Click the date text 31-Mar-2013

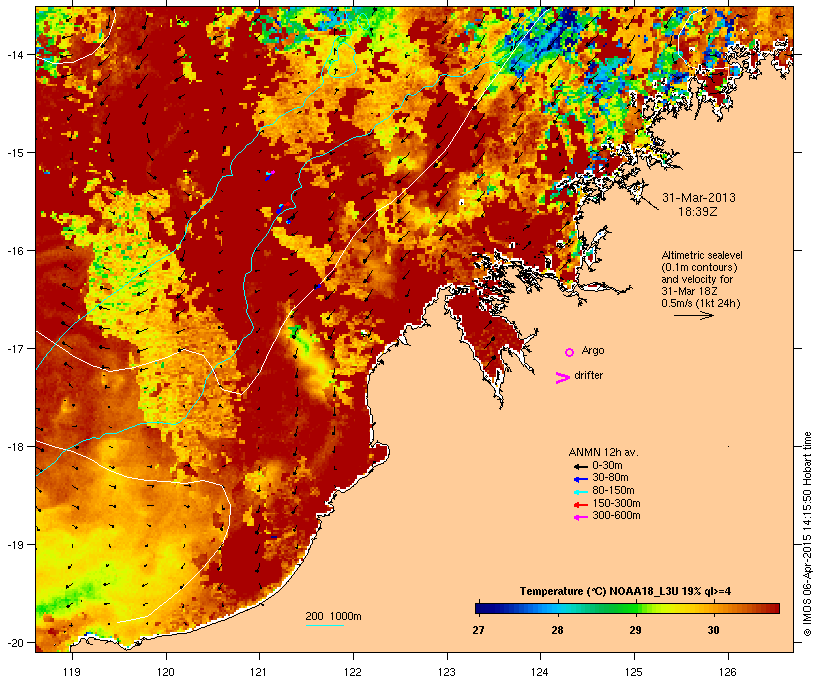click(x=699, y=198)
